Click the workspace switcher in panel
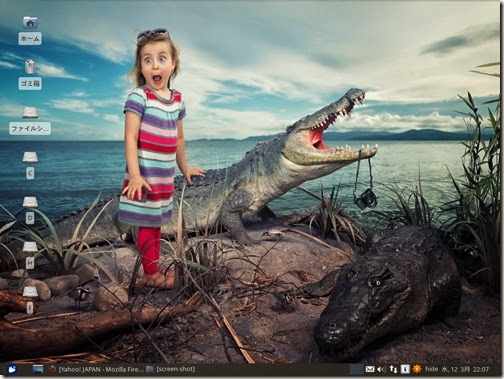Viewport: 504px width, 379px height. tap(356, 369)
